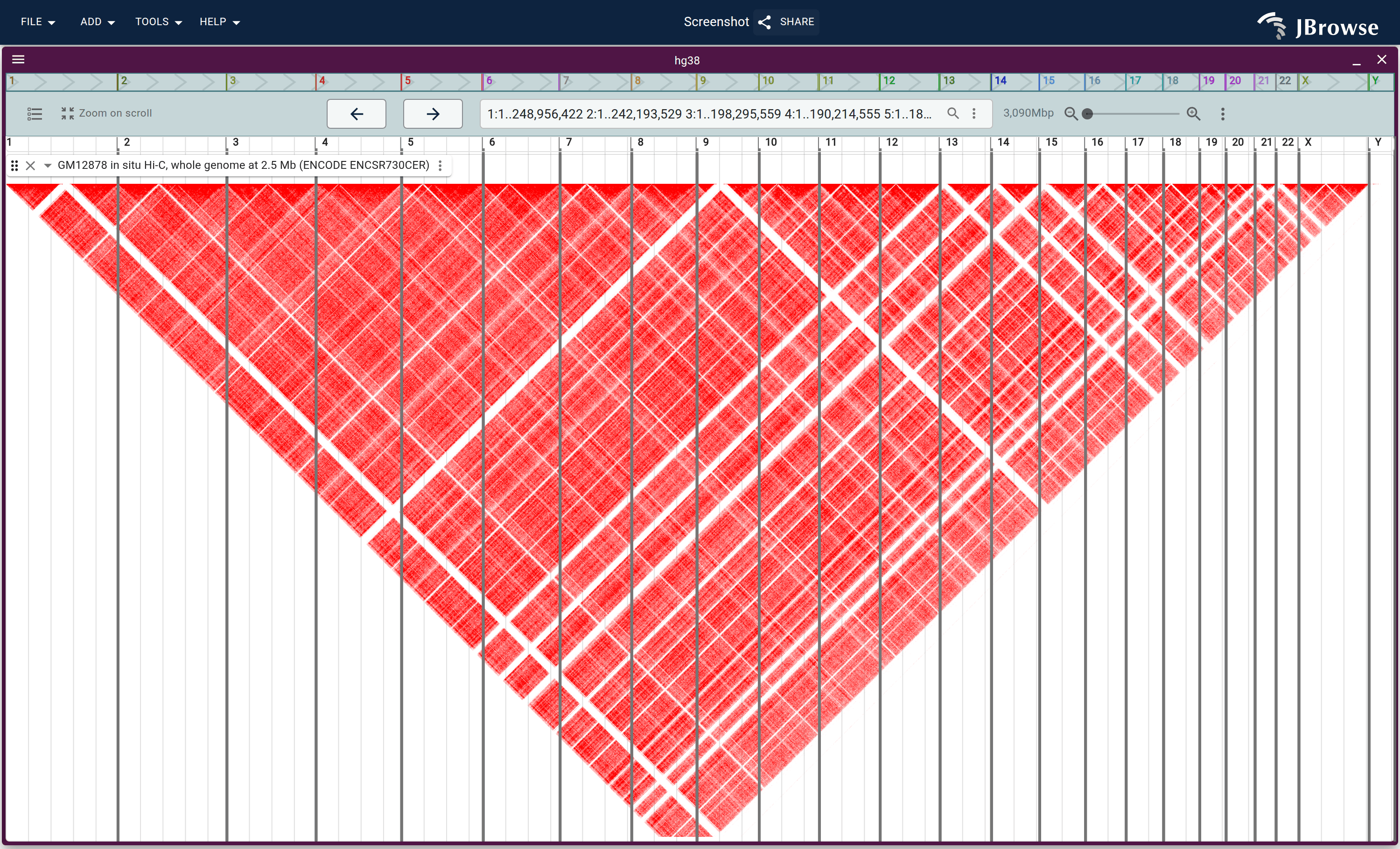
Task: Pan left with the back arrow
Action: point(356,113)
